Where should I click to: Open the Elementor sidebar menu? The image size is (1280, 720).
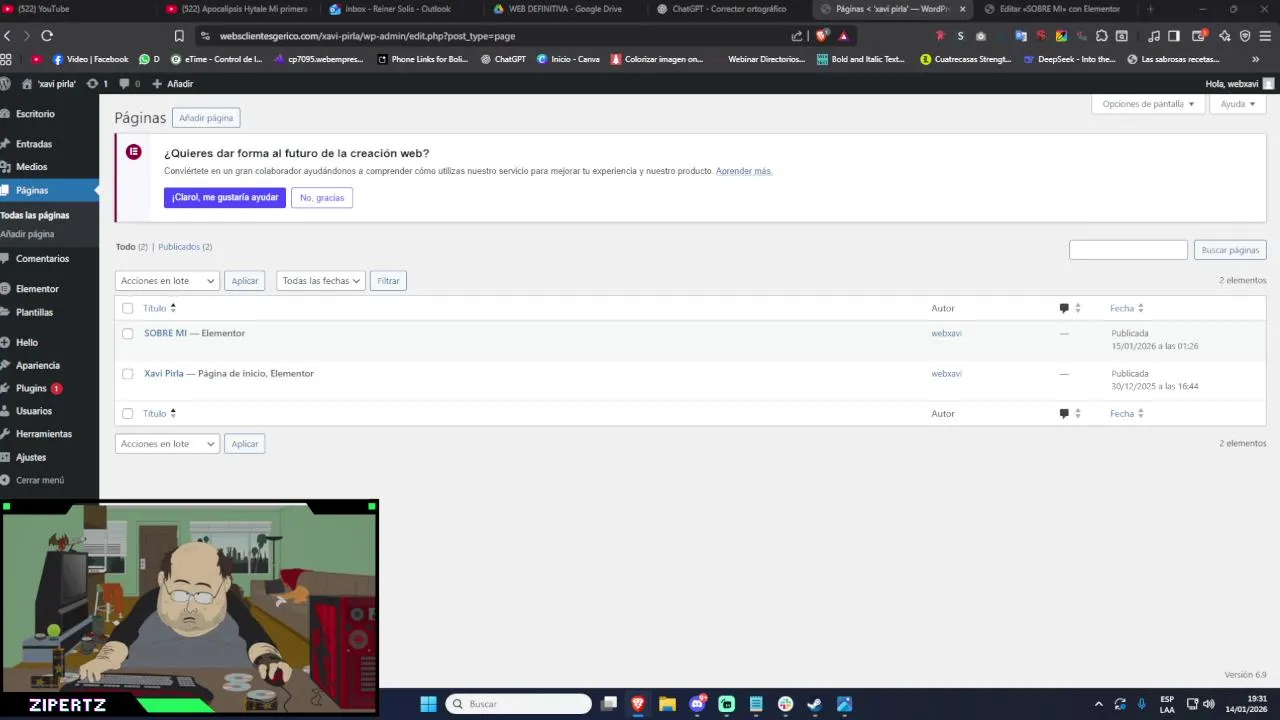(37, 289)
